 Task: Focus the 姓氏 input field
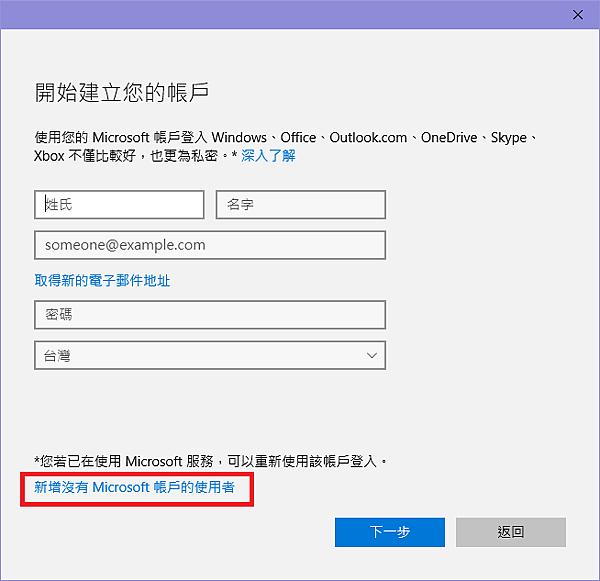tap(119, 205)
